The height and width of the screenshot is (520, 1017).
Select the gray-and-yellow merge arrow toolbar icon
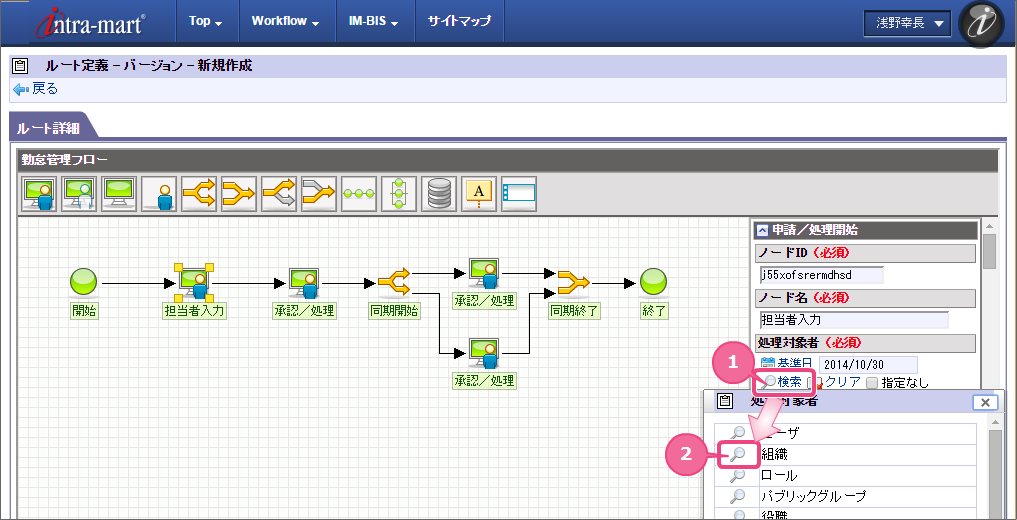coord(319,194)
